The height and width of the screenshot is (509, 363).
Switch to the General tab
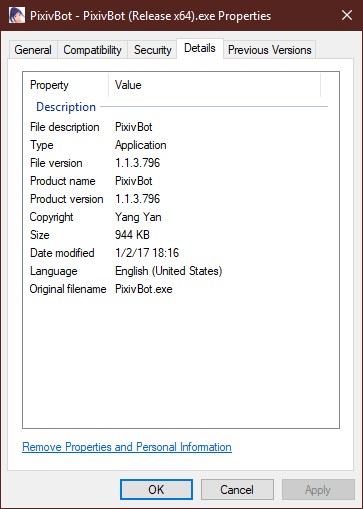pyautogui.click(x=33, y=50)
